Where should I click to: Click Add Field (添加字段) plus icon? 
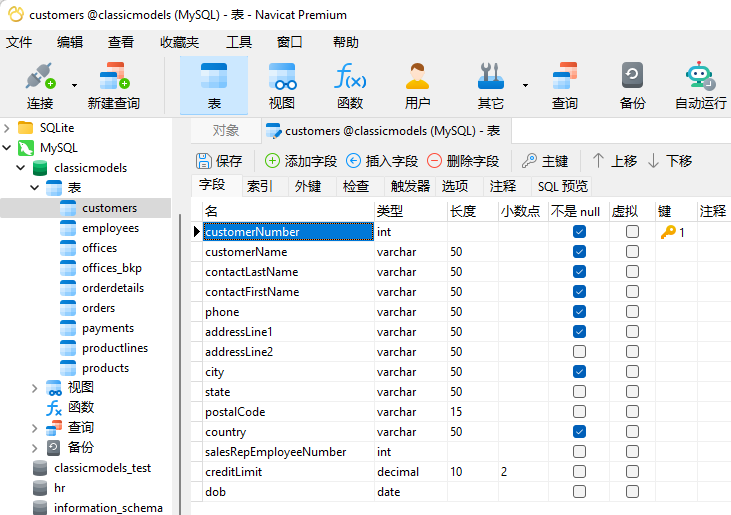(x=272, y=161)
